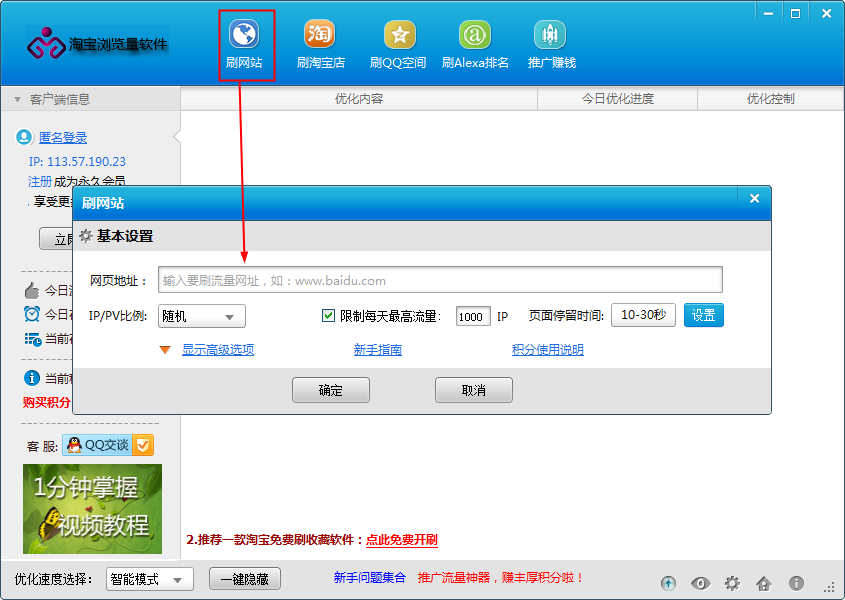Click the 页面停留时间 10-30秒 field
The height and width of the screenshot is (600, 845).
pos(643,315)
